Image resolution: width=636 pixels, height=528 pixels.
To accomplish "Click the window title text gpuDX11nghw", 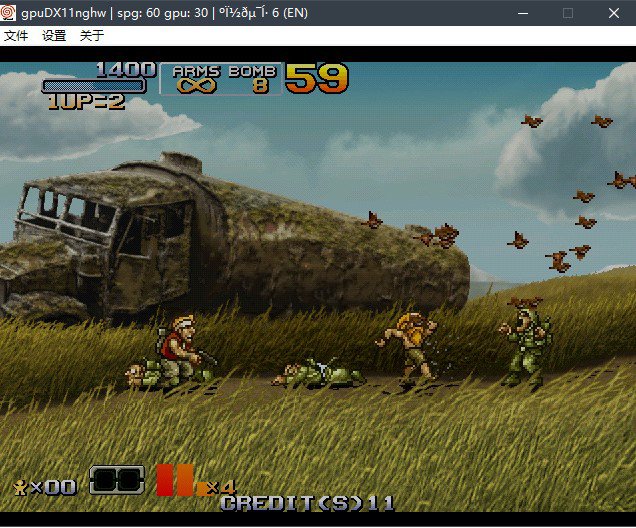I will [64, 13].
